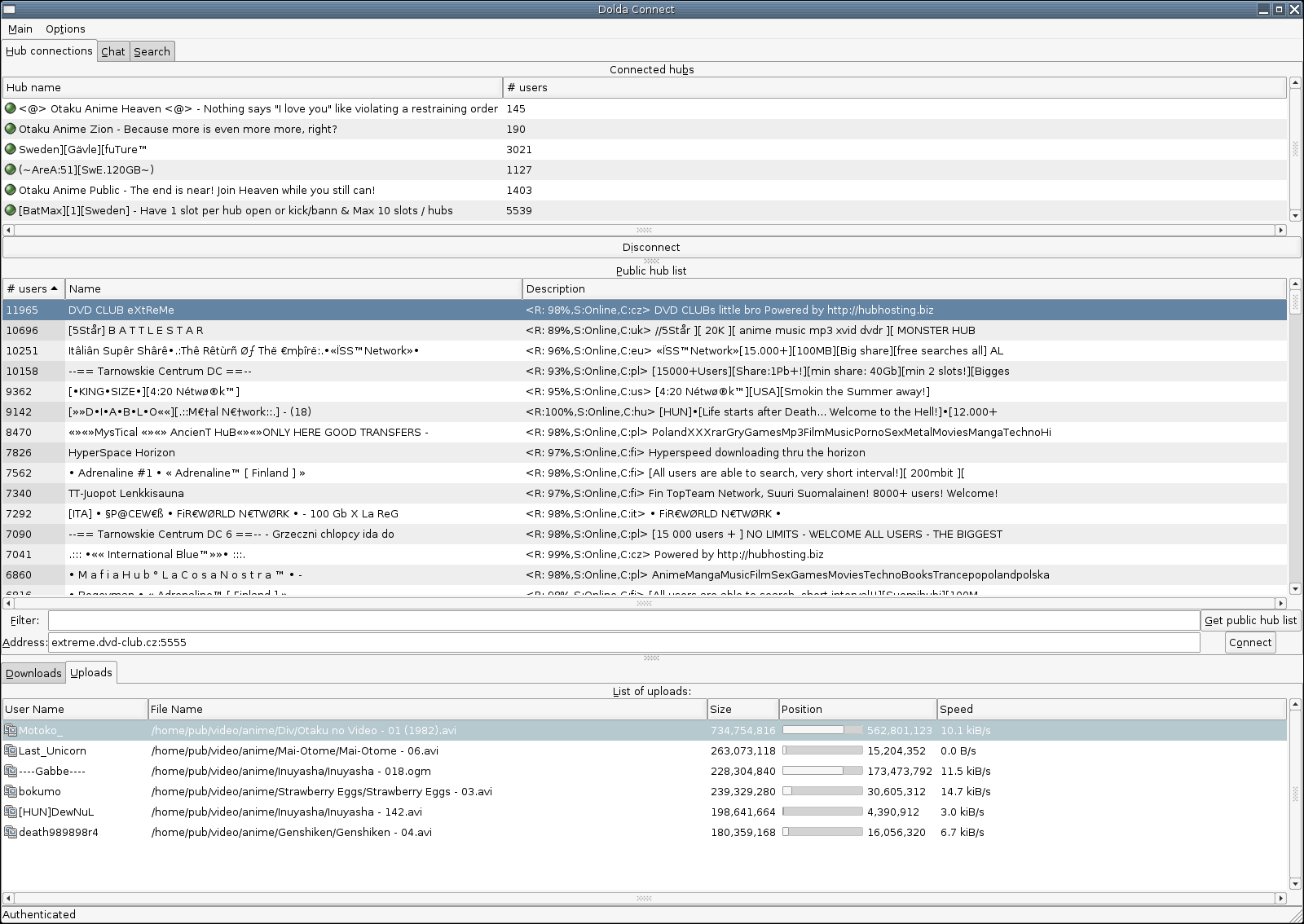
Task: Click transfer icon next to bokumo upload
Action: coord(11,791)
